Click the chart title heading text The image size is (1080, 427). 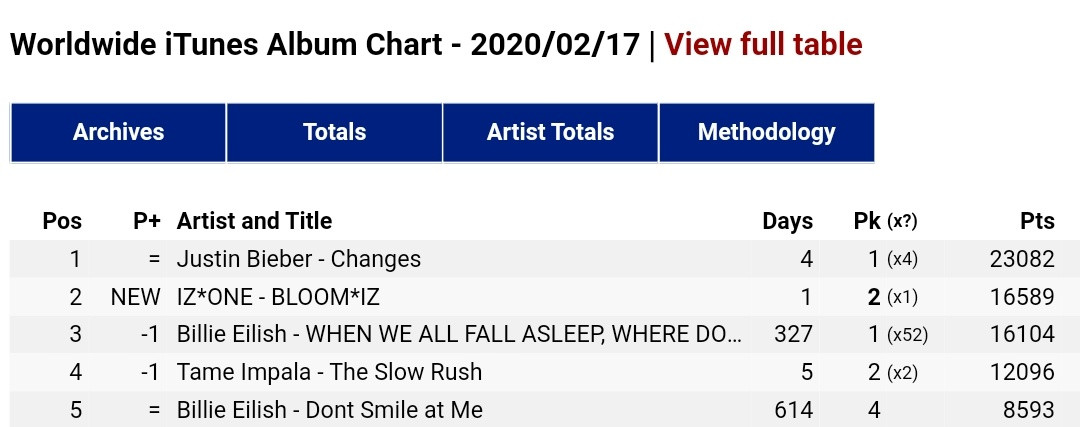pos(326,45)
